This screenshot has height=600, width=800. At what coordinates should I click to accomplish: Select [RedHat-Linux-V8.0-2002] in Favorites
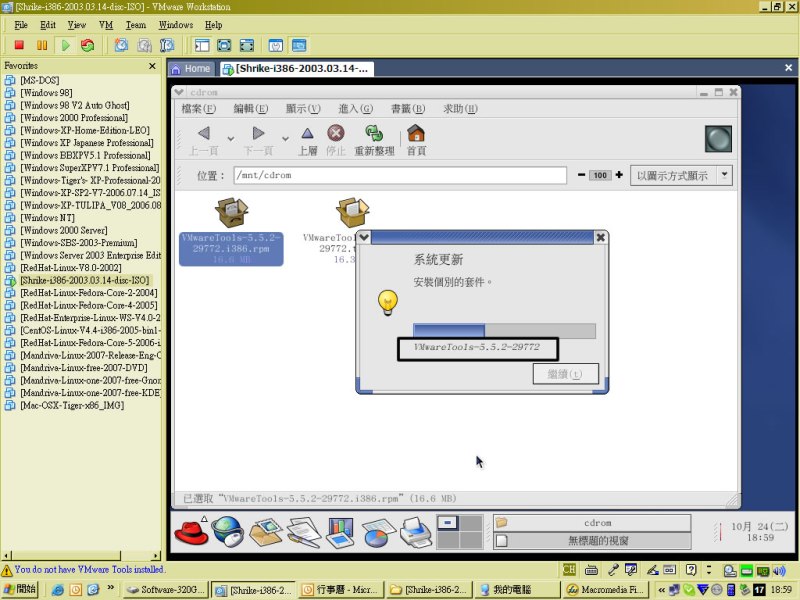[x=70, y=267]
